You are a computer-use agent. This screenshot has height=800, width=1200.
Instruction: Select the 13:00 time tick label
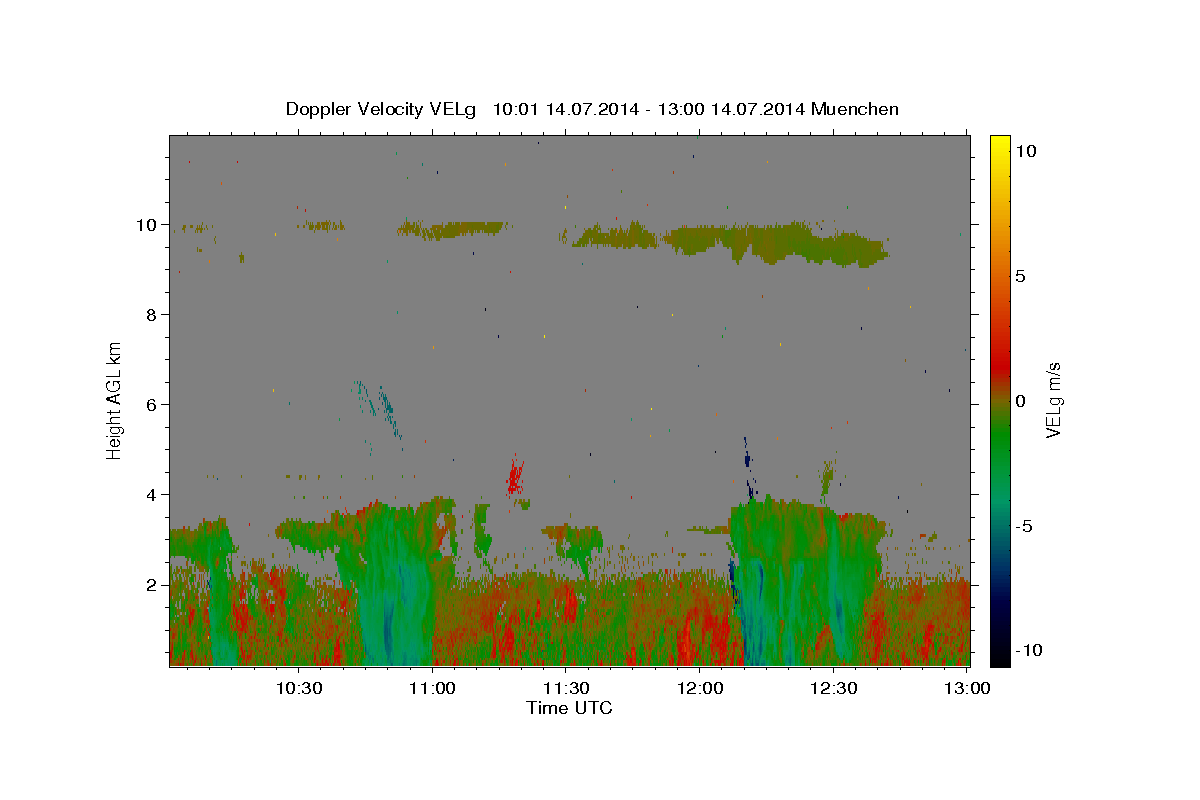965,688
